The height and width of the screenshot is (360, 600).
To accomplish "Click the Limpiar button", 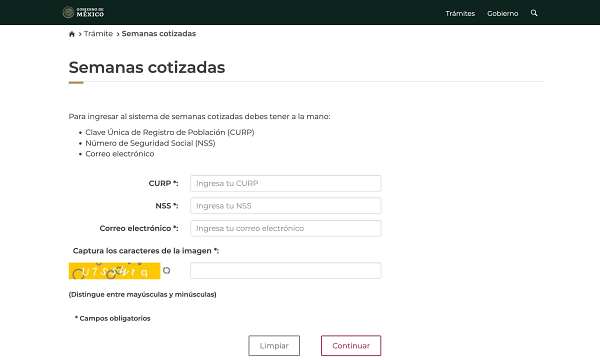I will click(x=274, y=345).
